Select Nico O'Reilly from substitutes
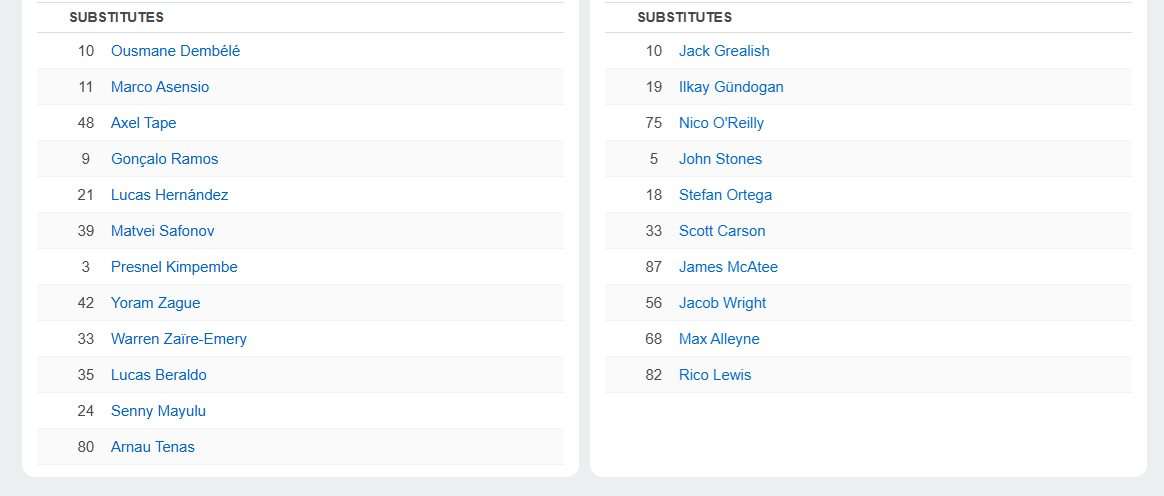Image resolution: width=1164 pixels, height=496 pixels. coord(721,123)
